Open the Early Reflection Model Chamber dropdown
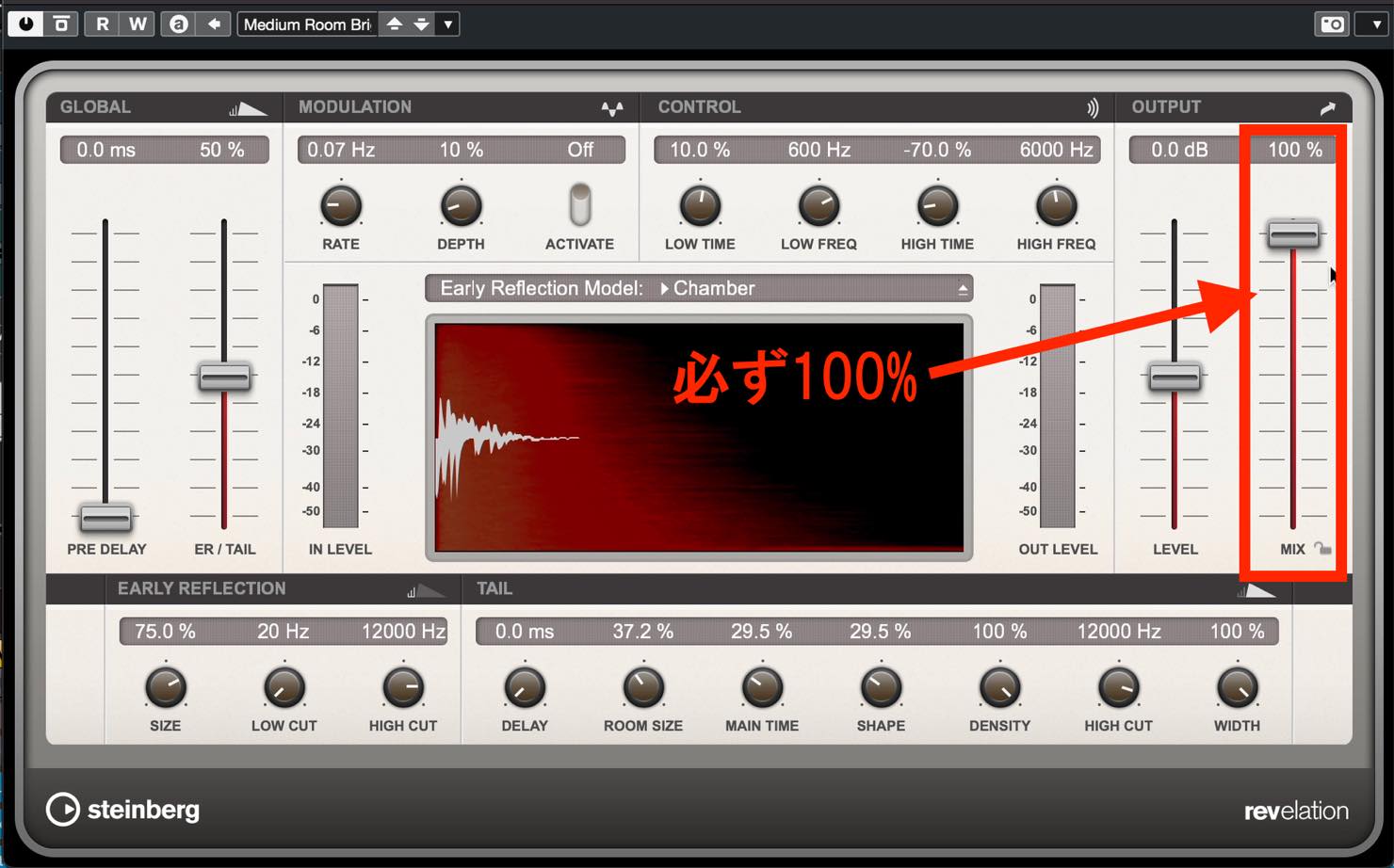1394x868 pixels. point(699,288)
